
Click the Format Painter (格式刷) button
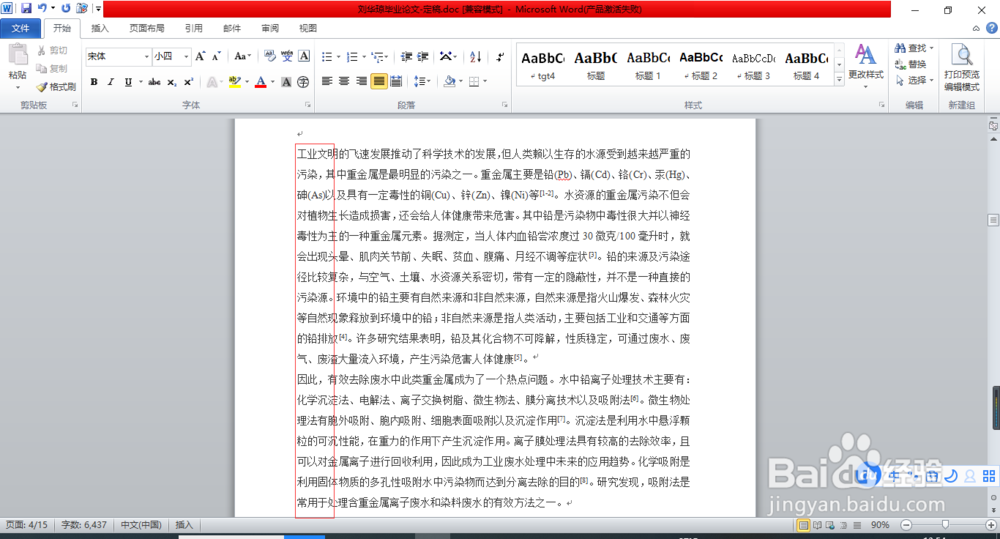pos(56,86)
